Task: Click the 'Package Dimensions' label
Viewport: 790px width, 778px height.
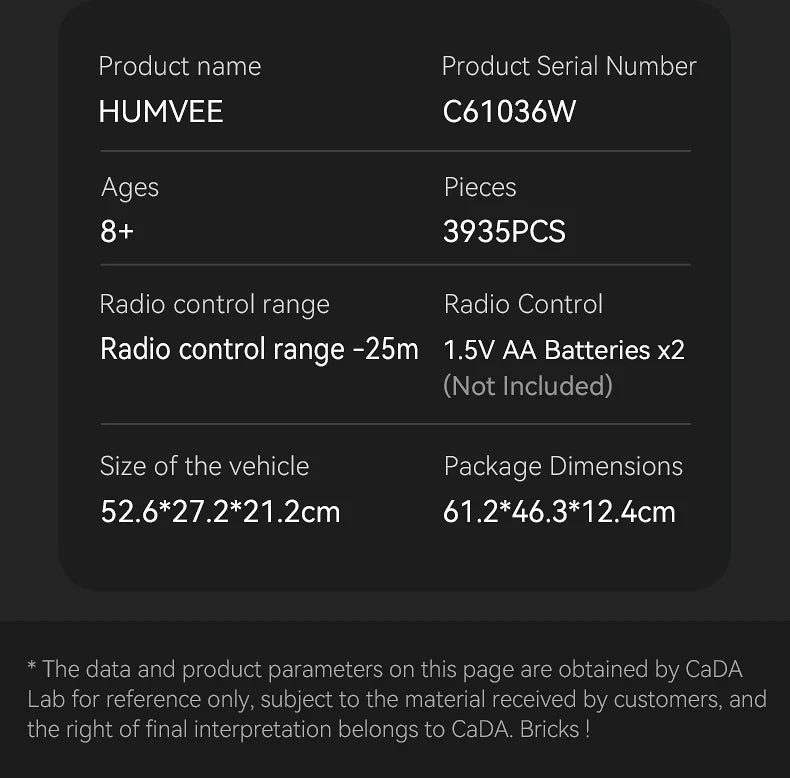Action: 563,466
